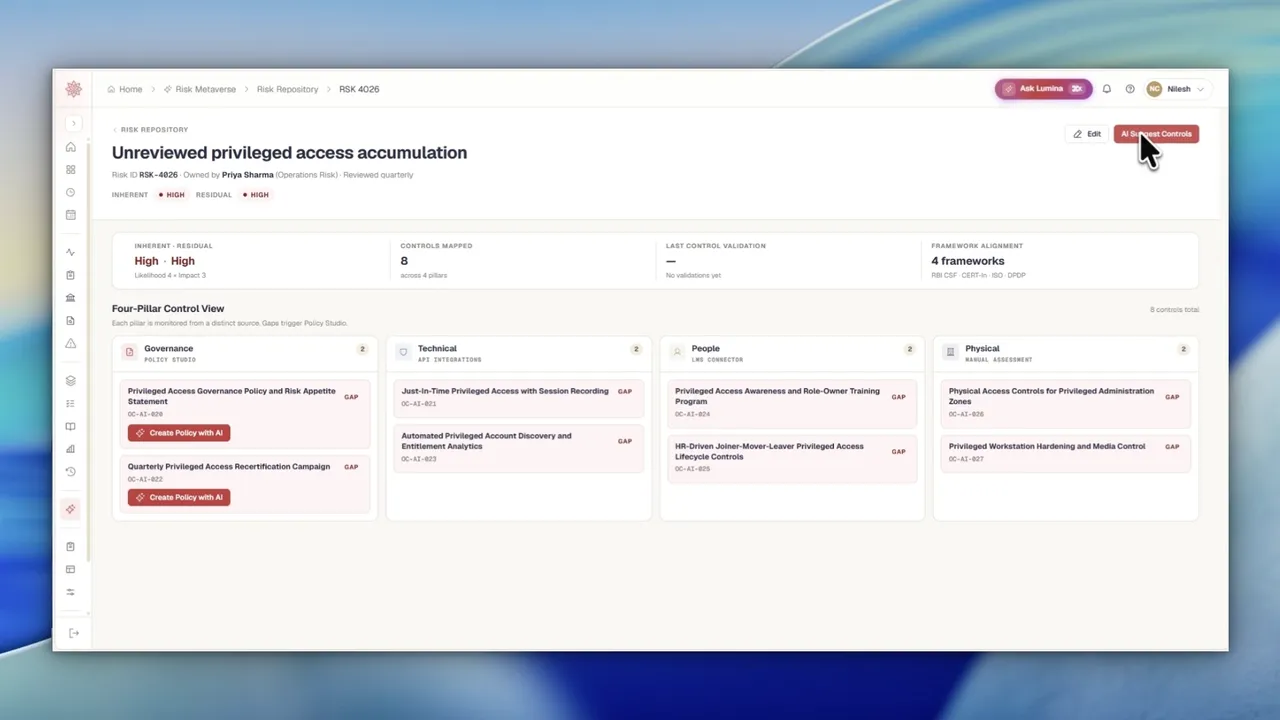Open the help question mark icon
This screenshot has width=1280, height=720.
point(1130,89)
